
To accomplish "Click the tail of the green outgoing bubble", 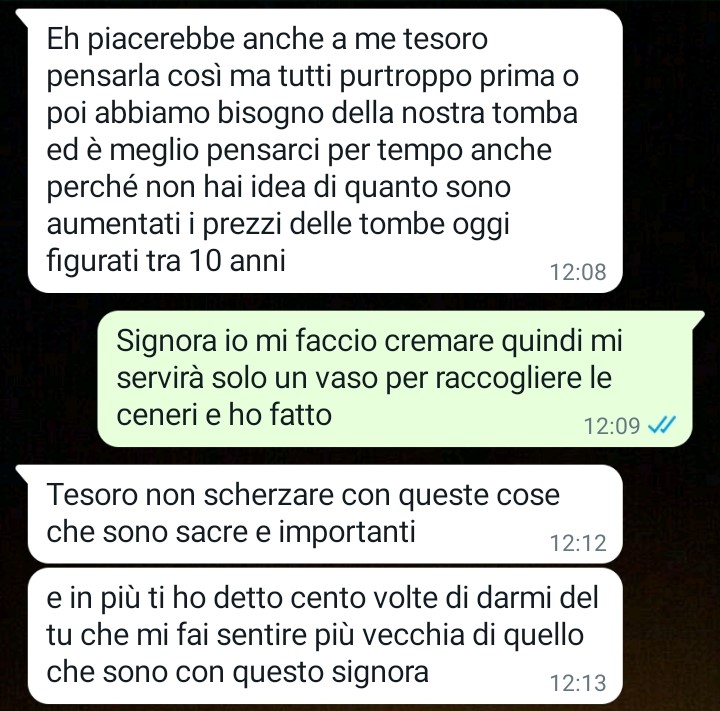I will (698, 319).
